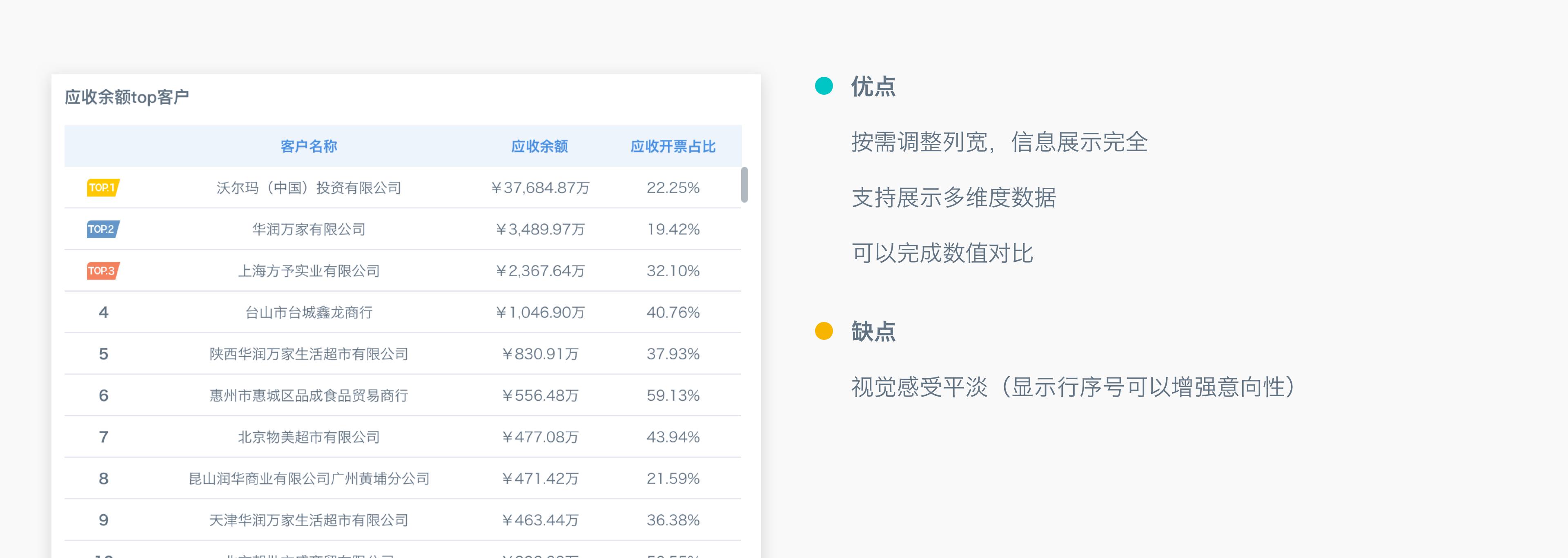Click the amount ¥1,046.90万
Screen dimensions: 1568x558
(x=540, y=312)
